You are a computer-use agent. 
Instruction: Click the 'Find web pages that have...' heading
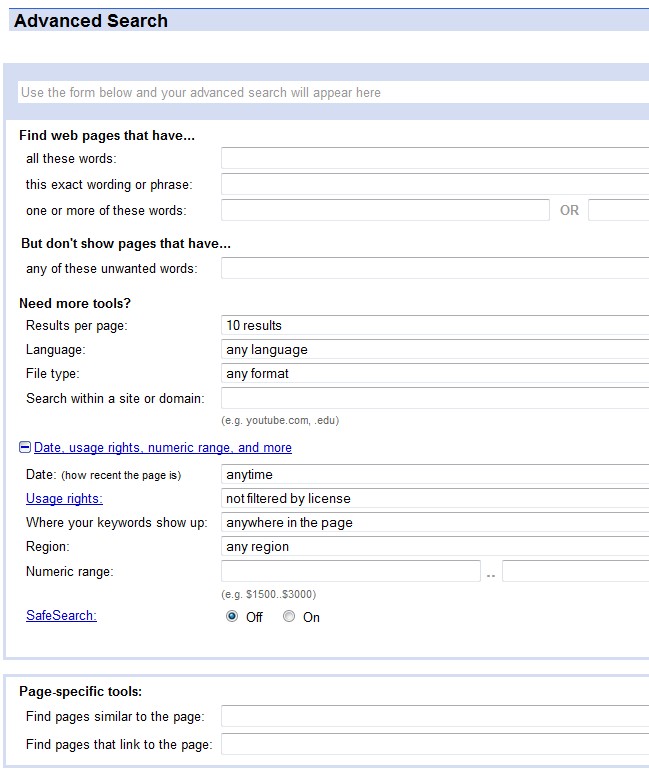tap(107, 135)
